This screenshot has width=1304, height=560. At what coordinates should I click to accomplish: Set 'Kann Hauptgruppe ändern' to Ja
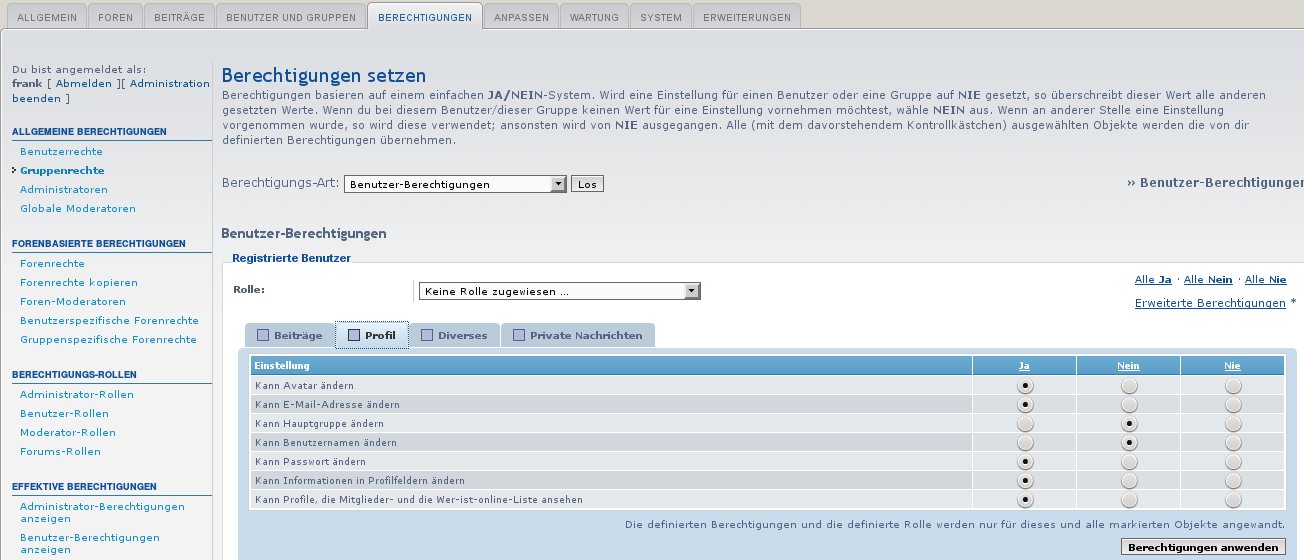point(1025,424)
